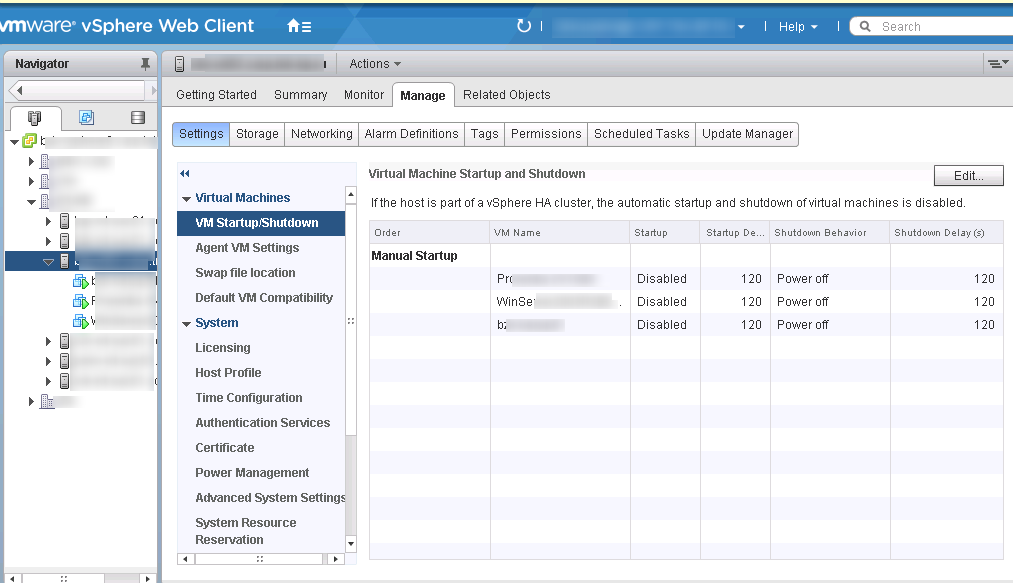Sort by Shutdown Behavior column header
1013x583 pixels.
coord(830,233)
